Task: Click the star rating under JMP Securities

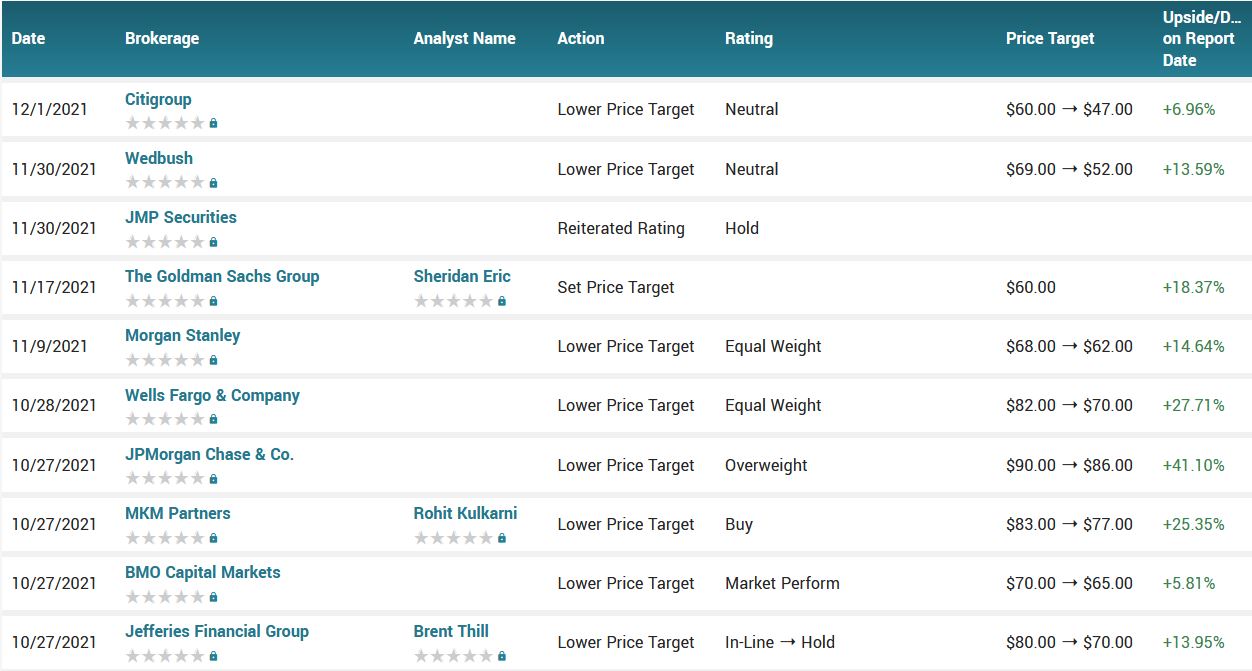Action: [165, 241]
